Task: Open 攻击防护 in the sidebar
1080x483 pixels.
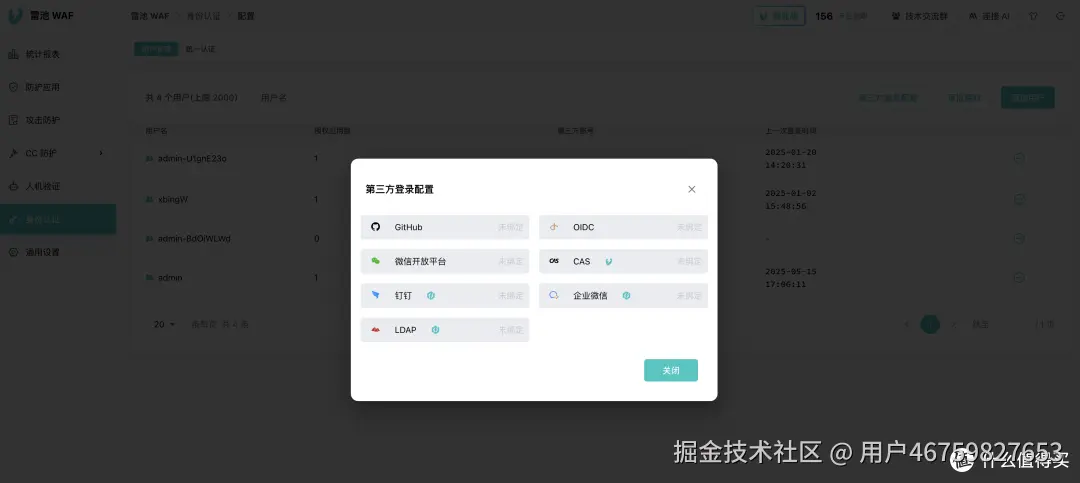Action: [58, 120]
